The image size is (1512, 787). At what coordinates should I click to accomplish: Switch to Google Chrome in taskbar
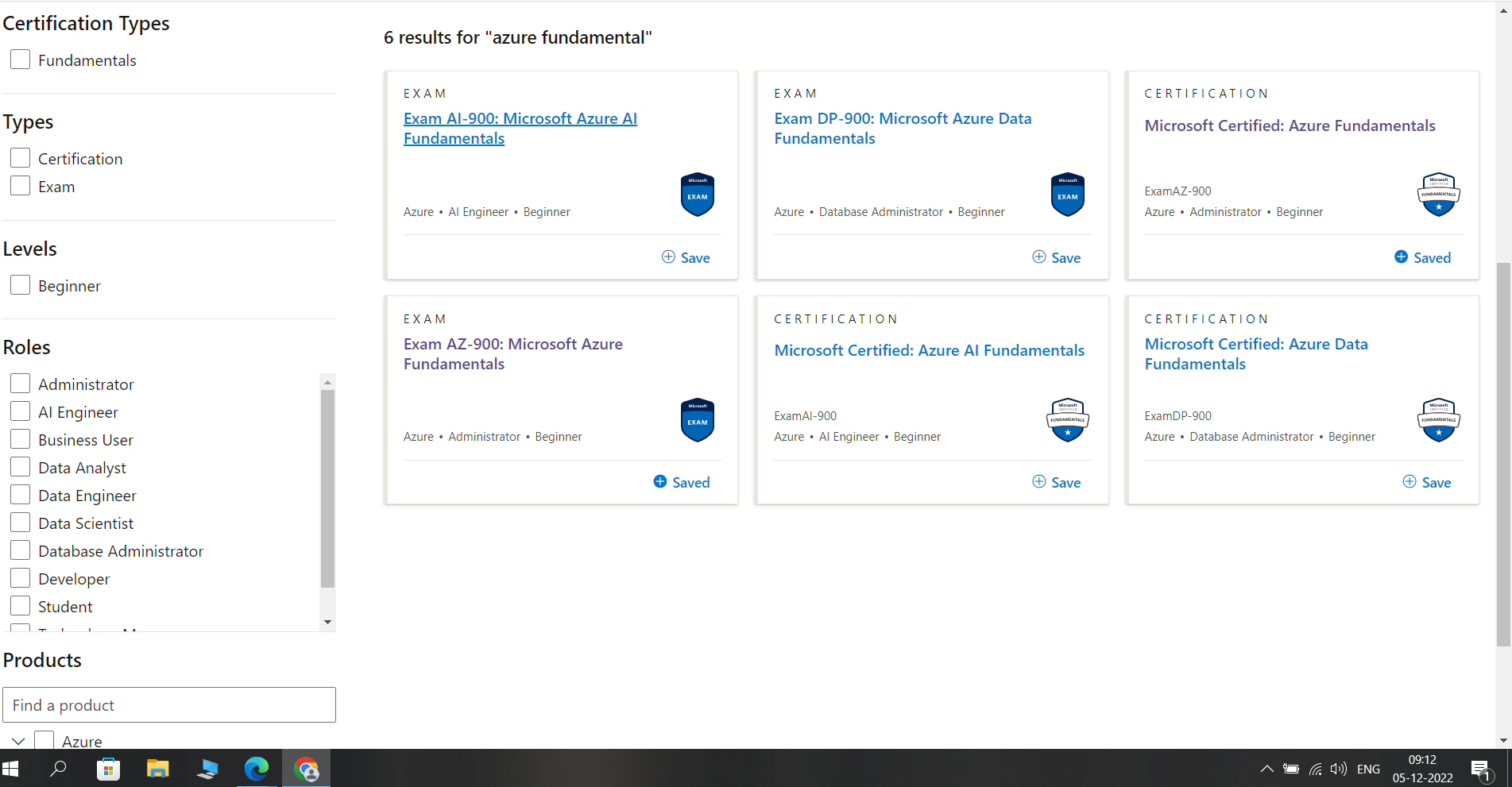[x=306, y=769]
